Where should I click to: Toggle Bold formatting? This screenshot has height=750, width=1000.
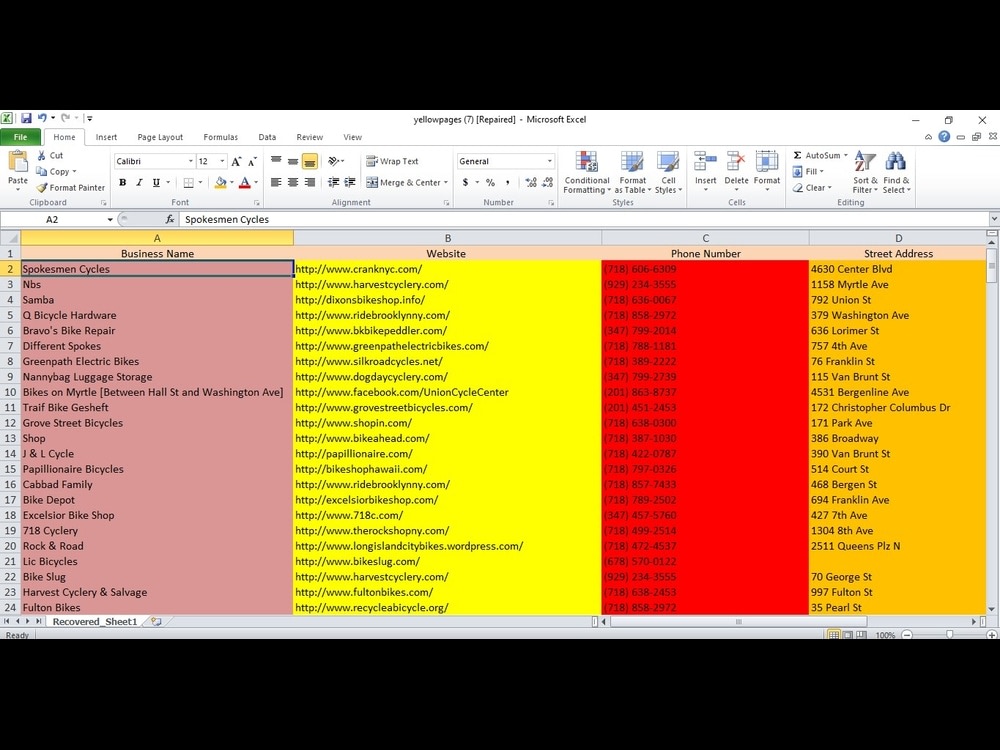pyautogui.click(x=122, y=182)
